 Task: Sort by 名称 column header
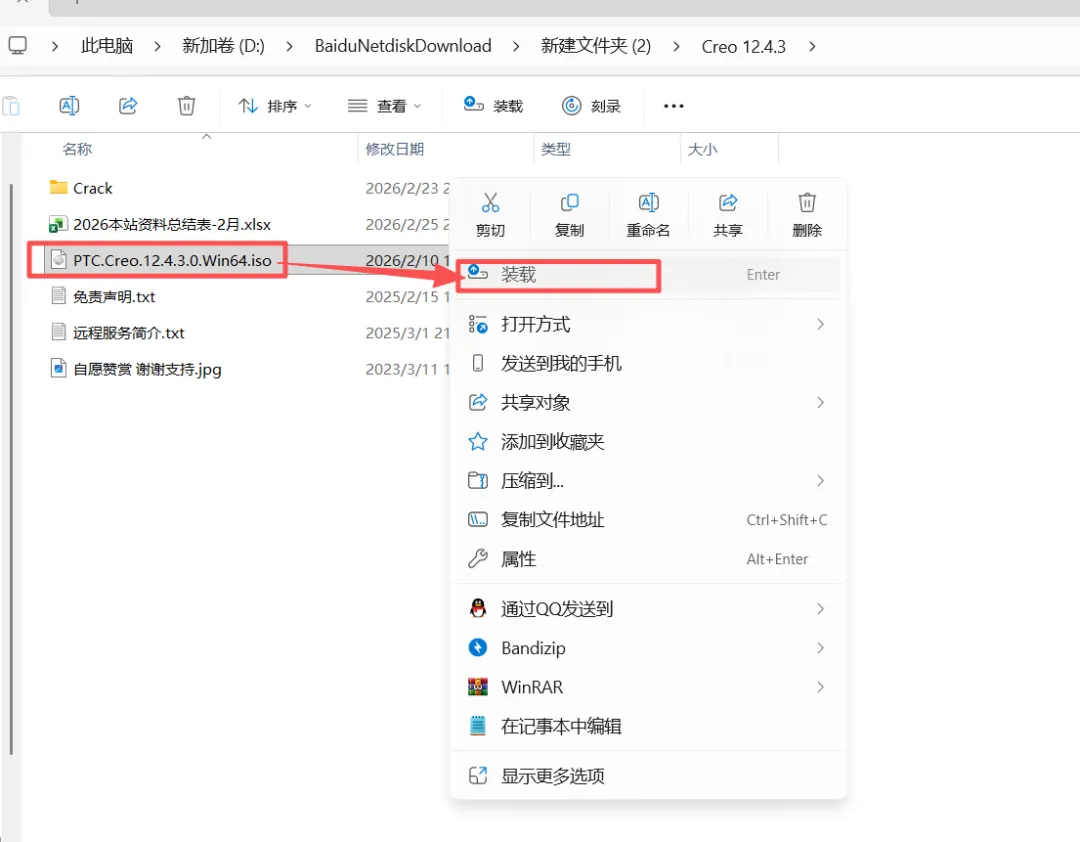pos(77,150)
